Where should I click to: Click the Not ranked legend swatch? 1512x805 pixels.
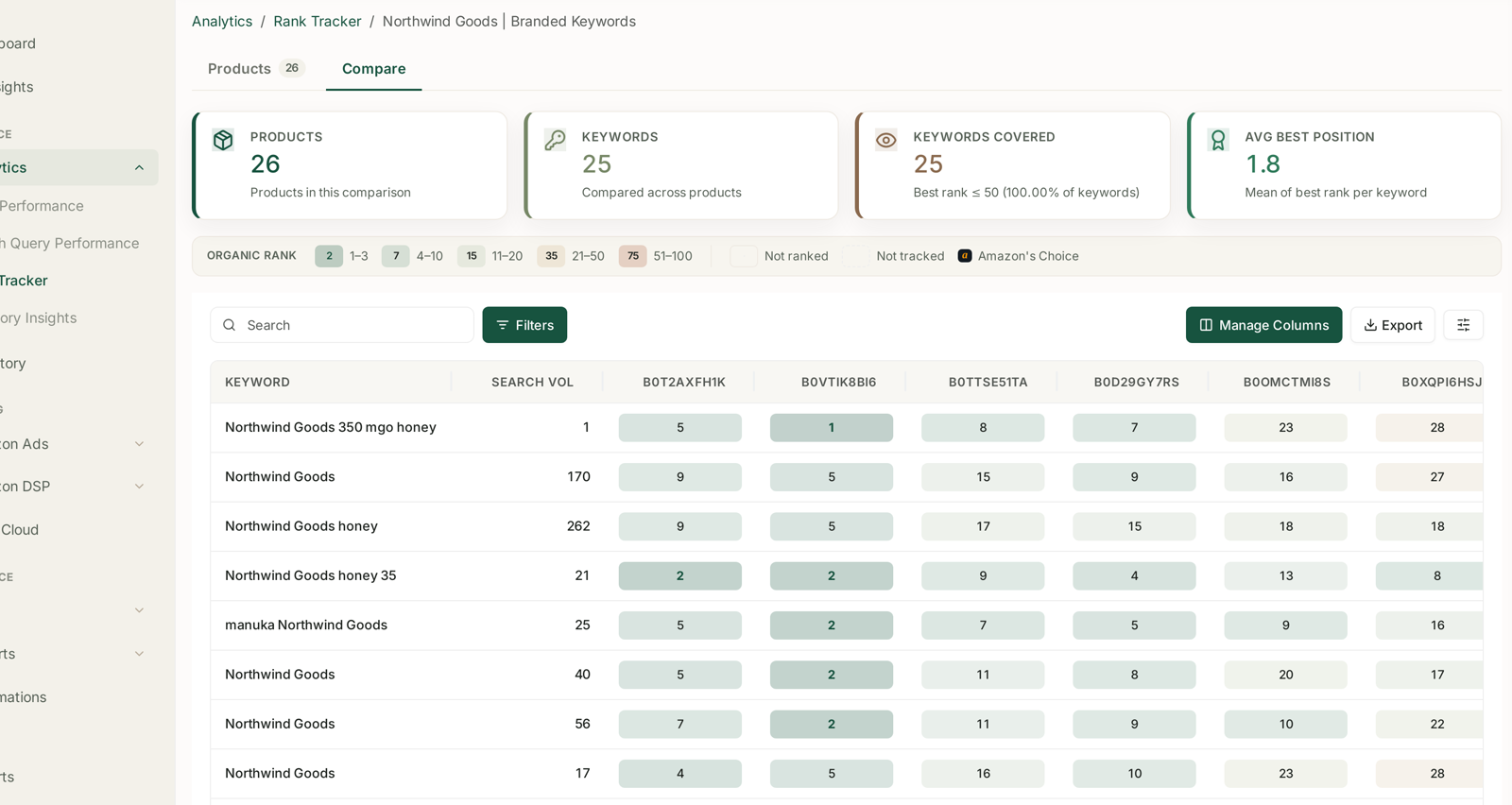coord(744,256)
